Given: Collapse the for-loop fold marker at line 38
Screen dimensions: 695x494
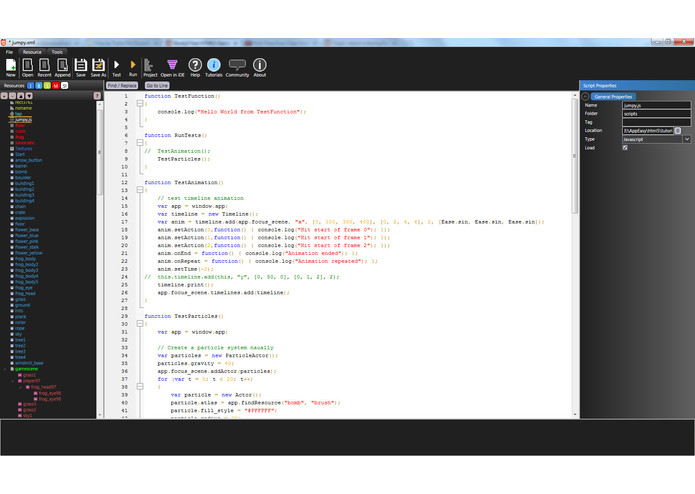Looking at the screenshot, I should tap(140, 387).
